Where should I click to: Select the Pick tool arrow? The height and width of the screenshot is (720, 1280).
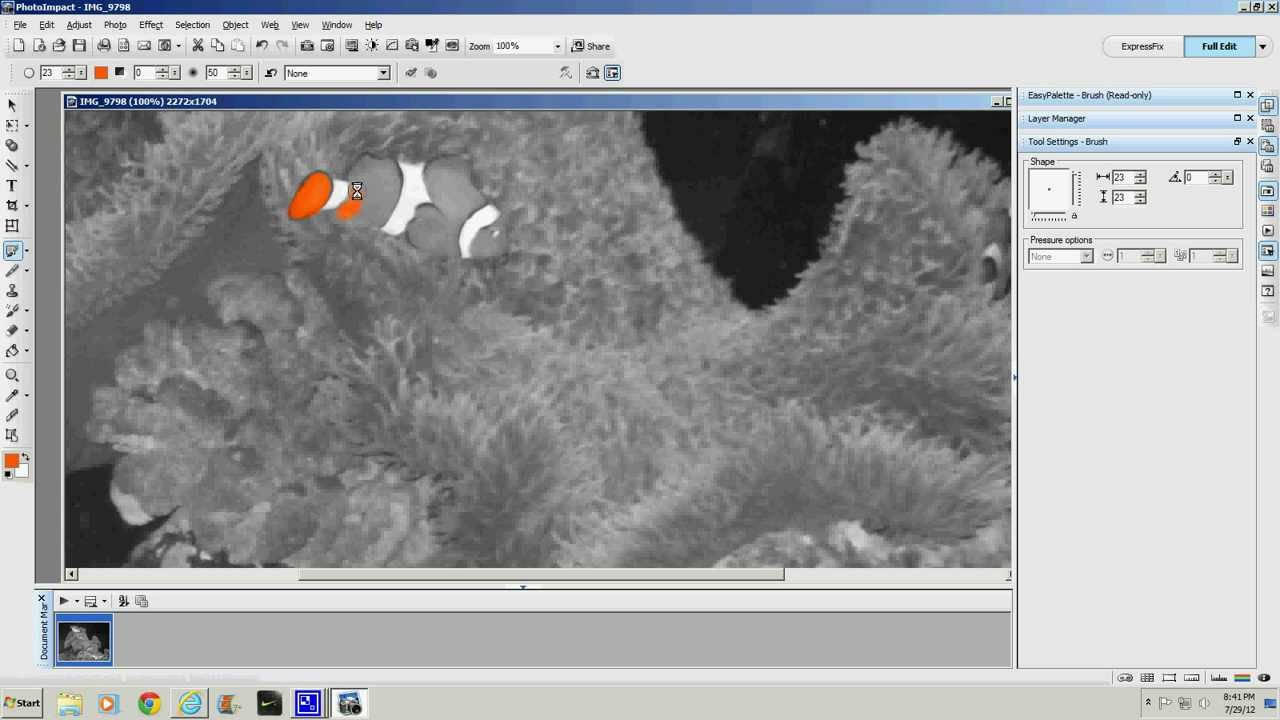(12, 105)
